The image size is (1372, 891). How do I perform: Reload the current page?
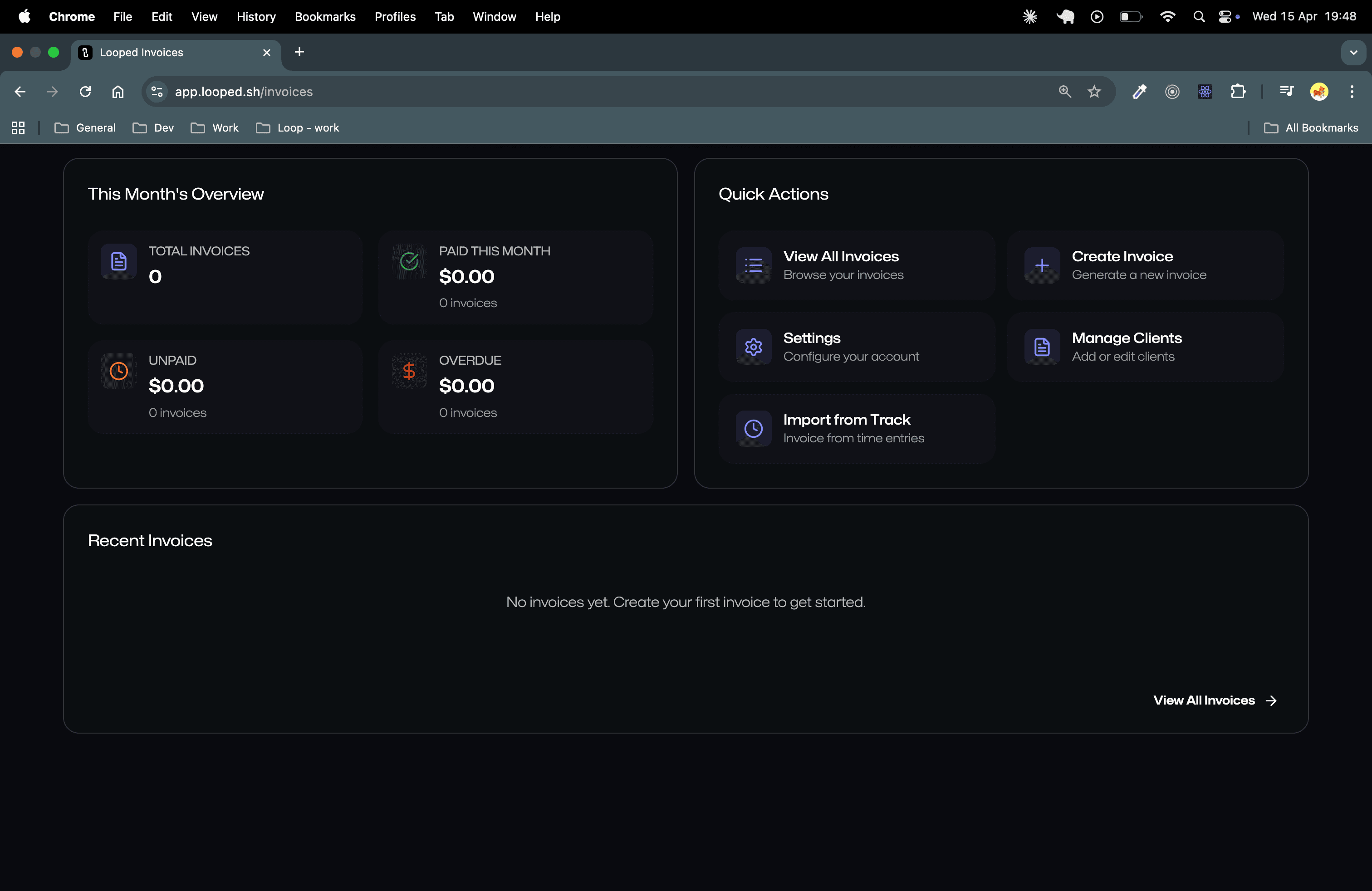85,92
